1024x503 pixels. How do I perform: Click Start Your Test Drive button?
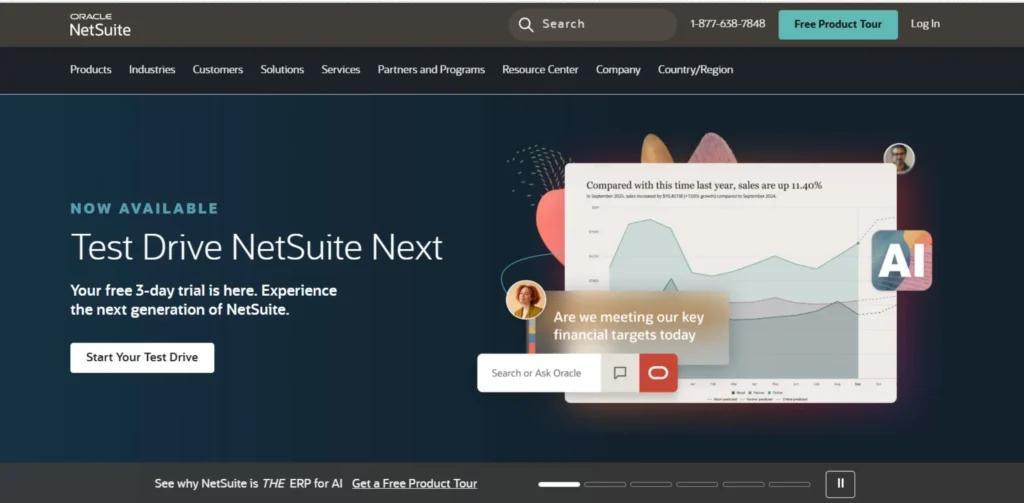pyautogui.click(x=142, y=357)
